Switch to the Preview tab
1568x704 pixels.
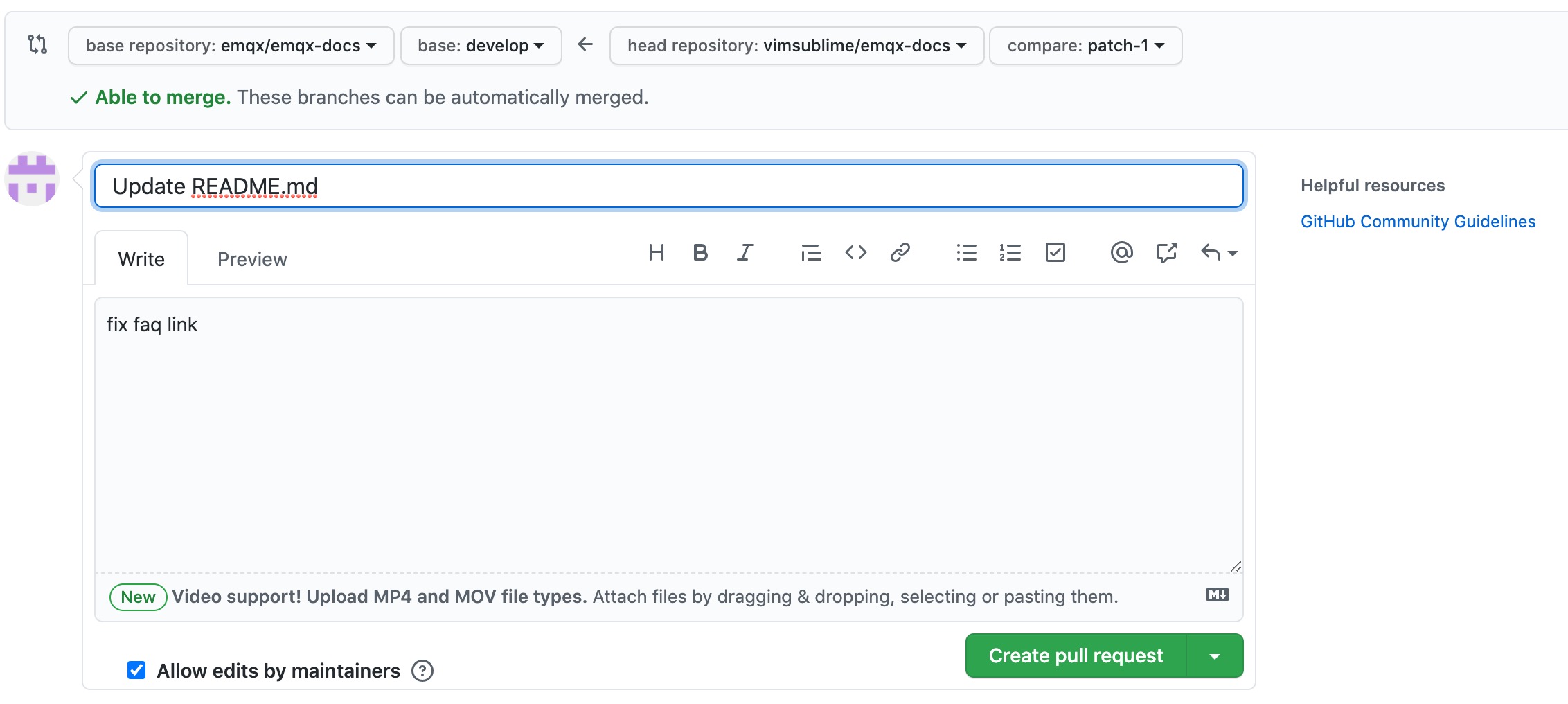(x=252, y=258)
